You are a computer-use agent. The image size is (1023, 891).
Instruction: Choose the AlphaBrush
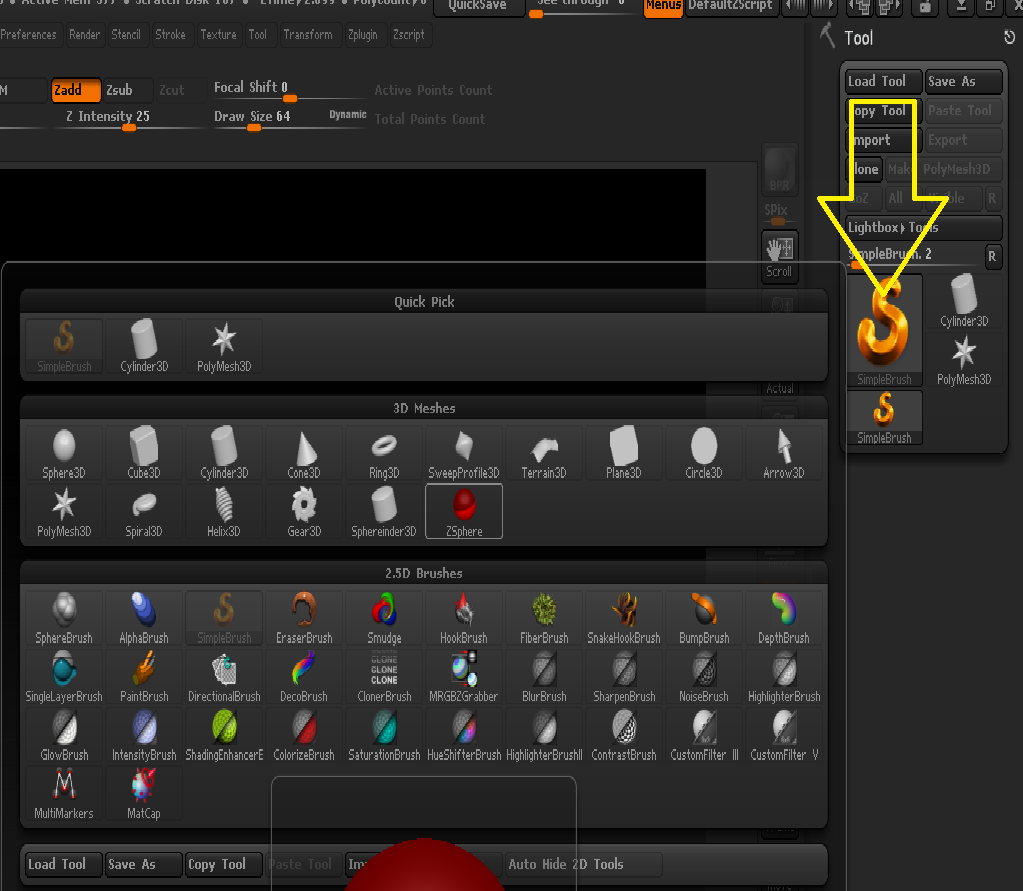click(144, 618)
